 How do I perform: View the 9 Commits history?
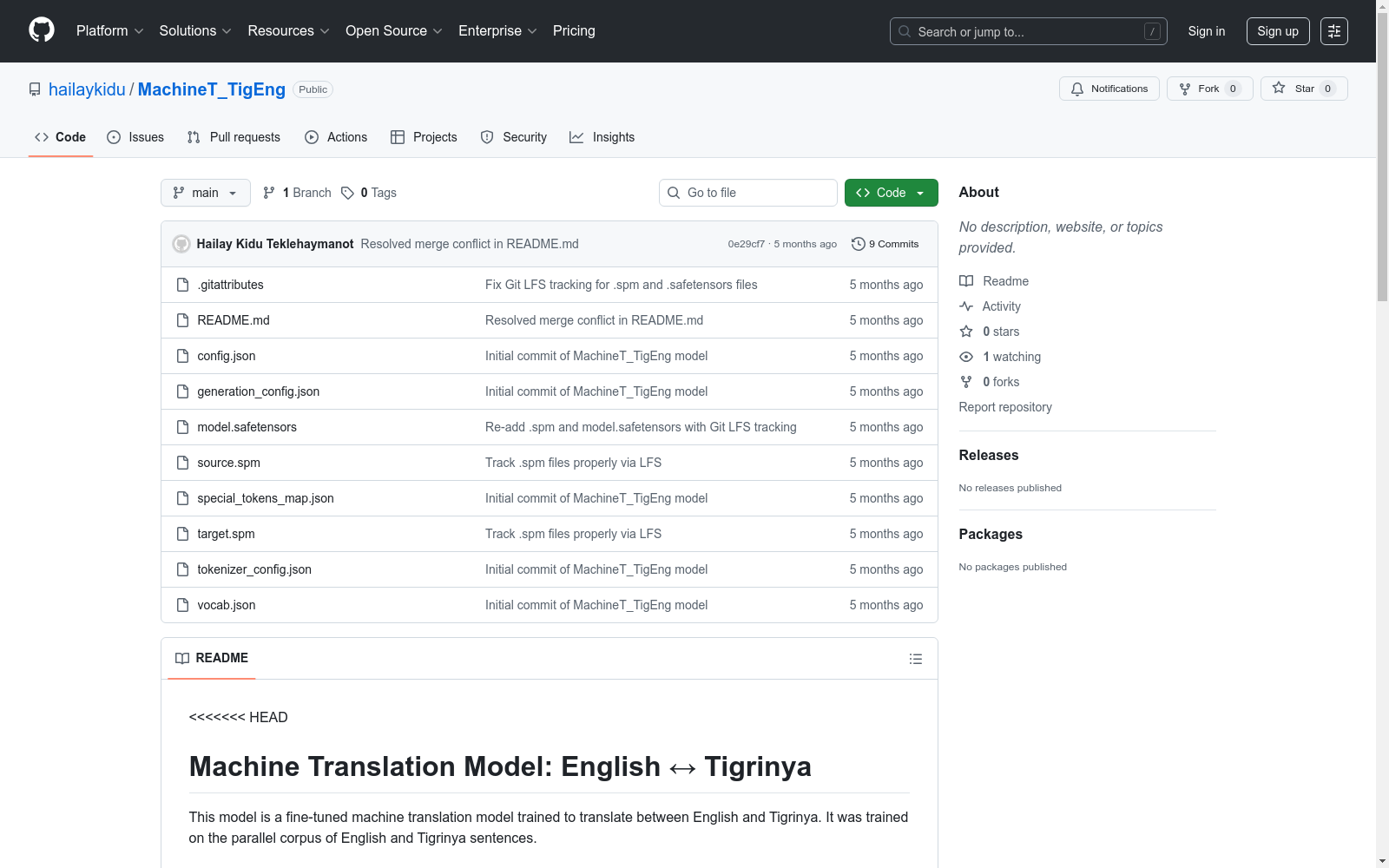tap(885, 244)
